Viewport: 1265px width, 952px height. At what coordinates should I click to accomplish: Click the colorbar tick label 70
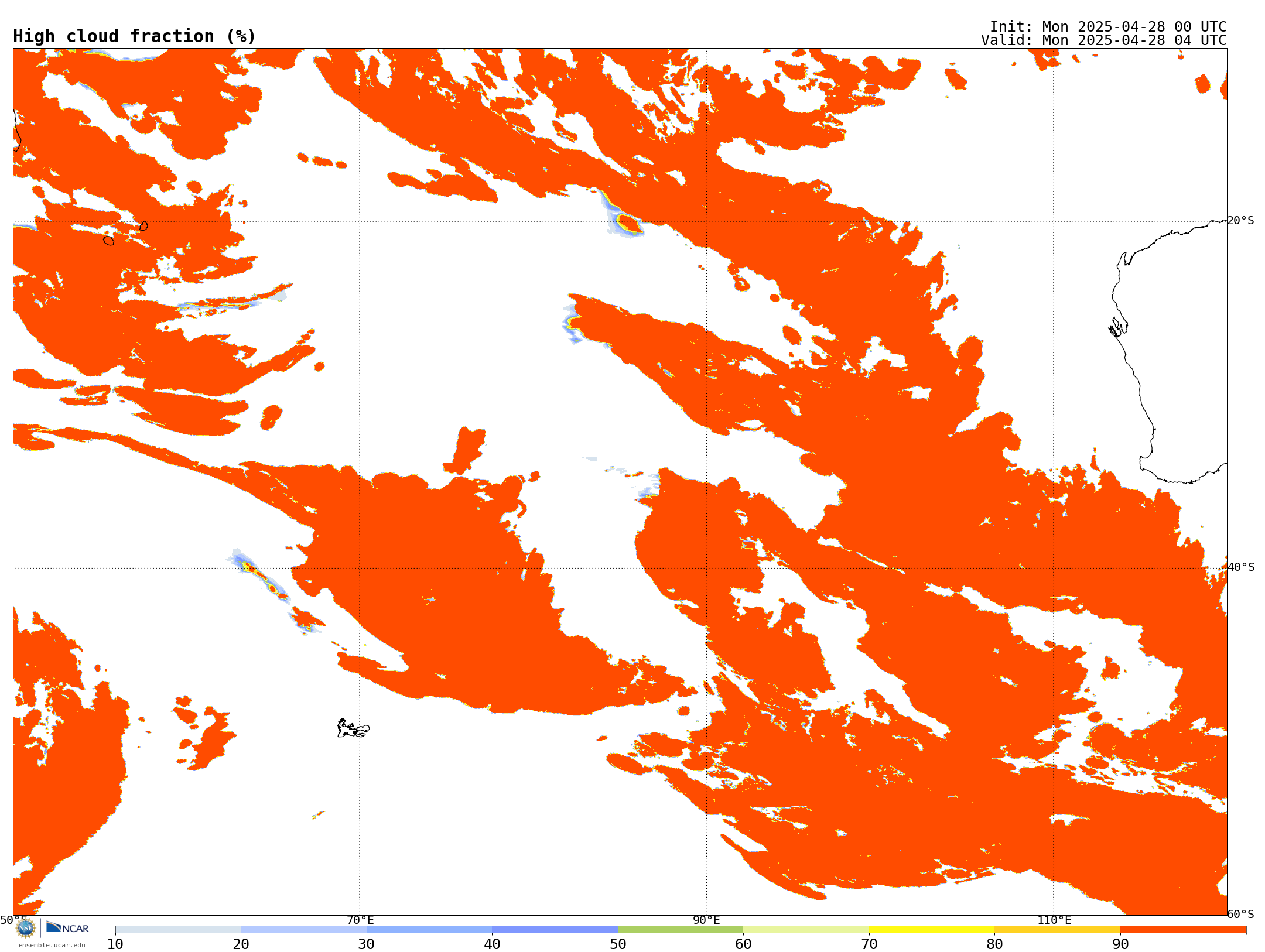point(869,944)
